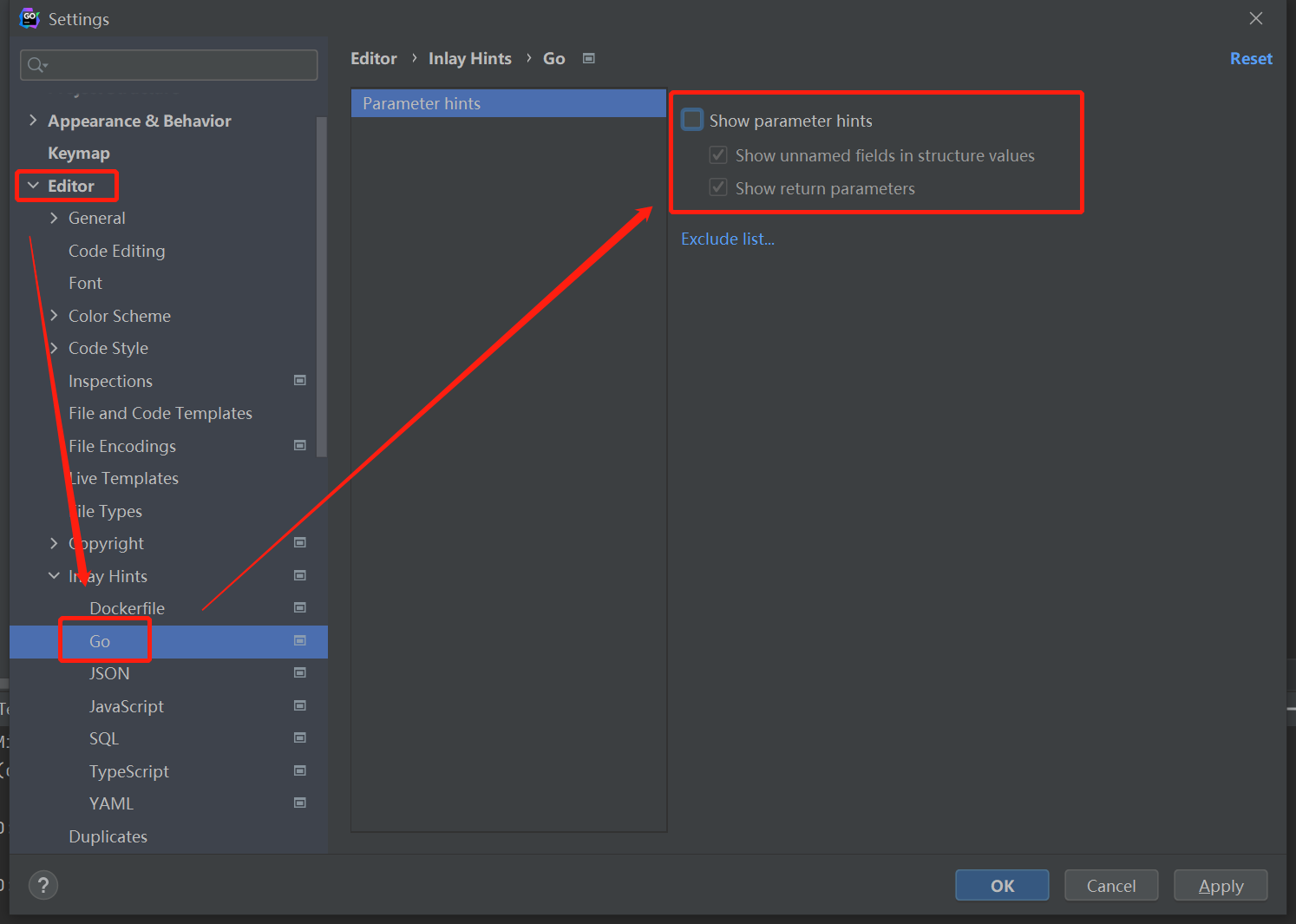The image size is (1296, 924).
Task: Click the settings tree vertical scrollbar
Action: tap(322, 286)
